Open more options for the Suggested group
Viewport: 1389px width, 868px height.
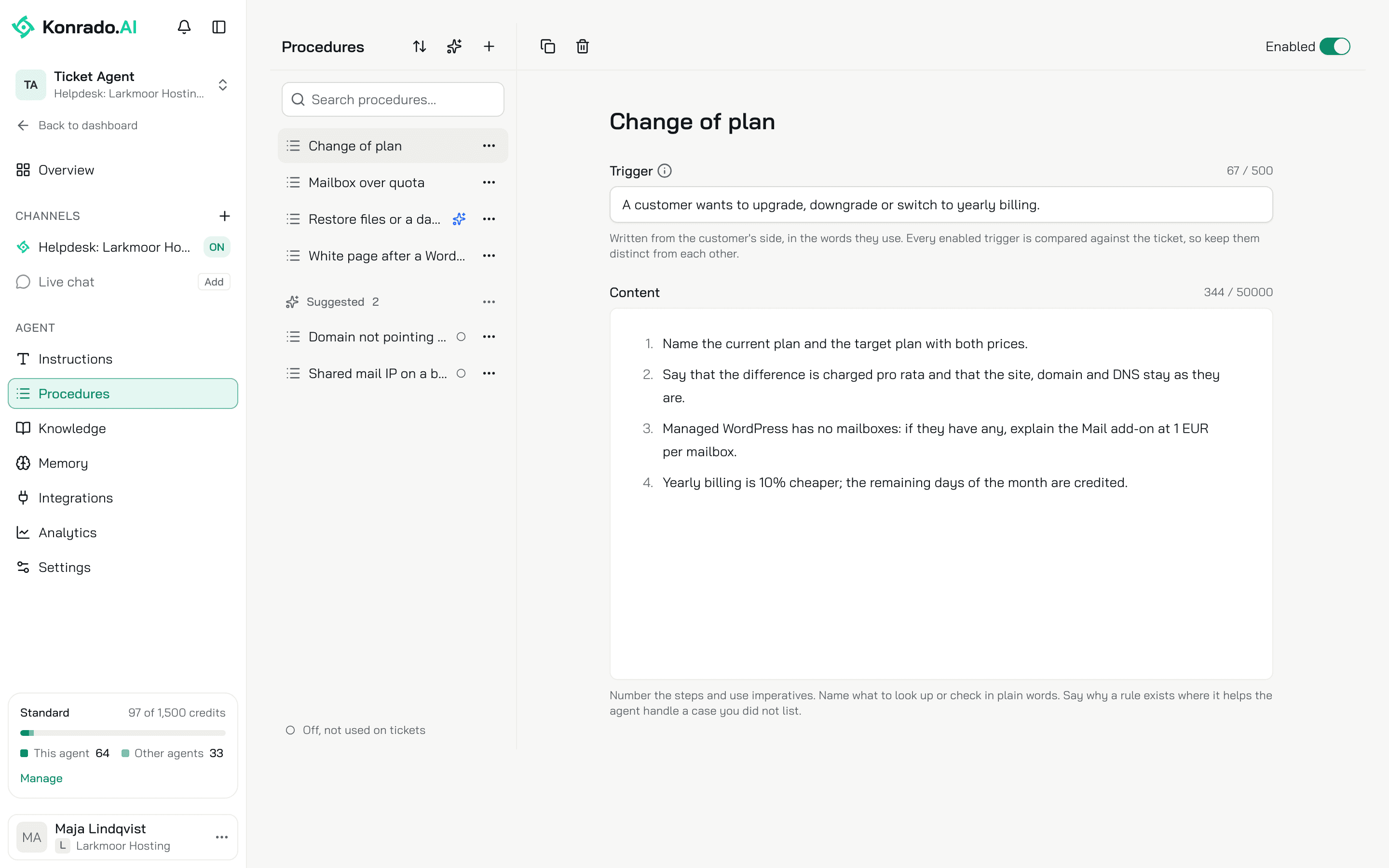point(489,302)
